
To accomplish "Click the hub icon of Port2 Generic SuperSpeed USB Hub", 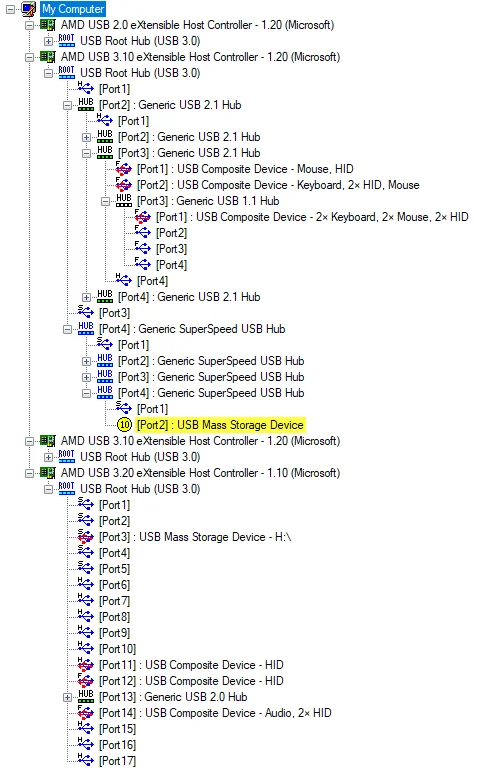I will point(105,360).
